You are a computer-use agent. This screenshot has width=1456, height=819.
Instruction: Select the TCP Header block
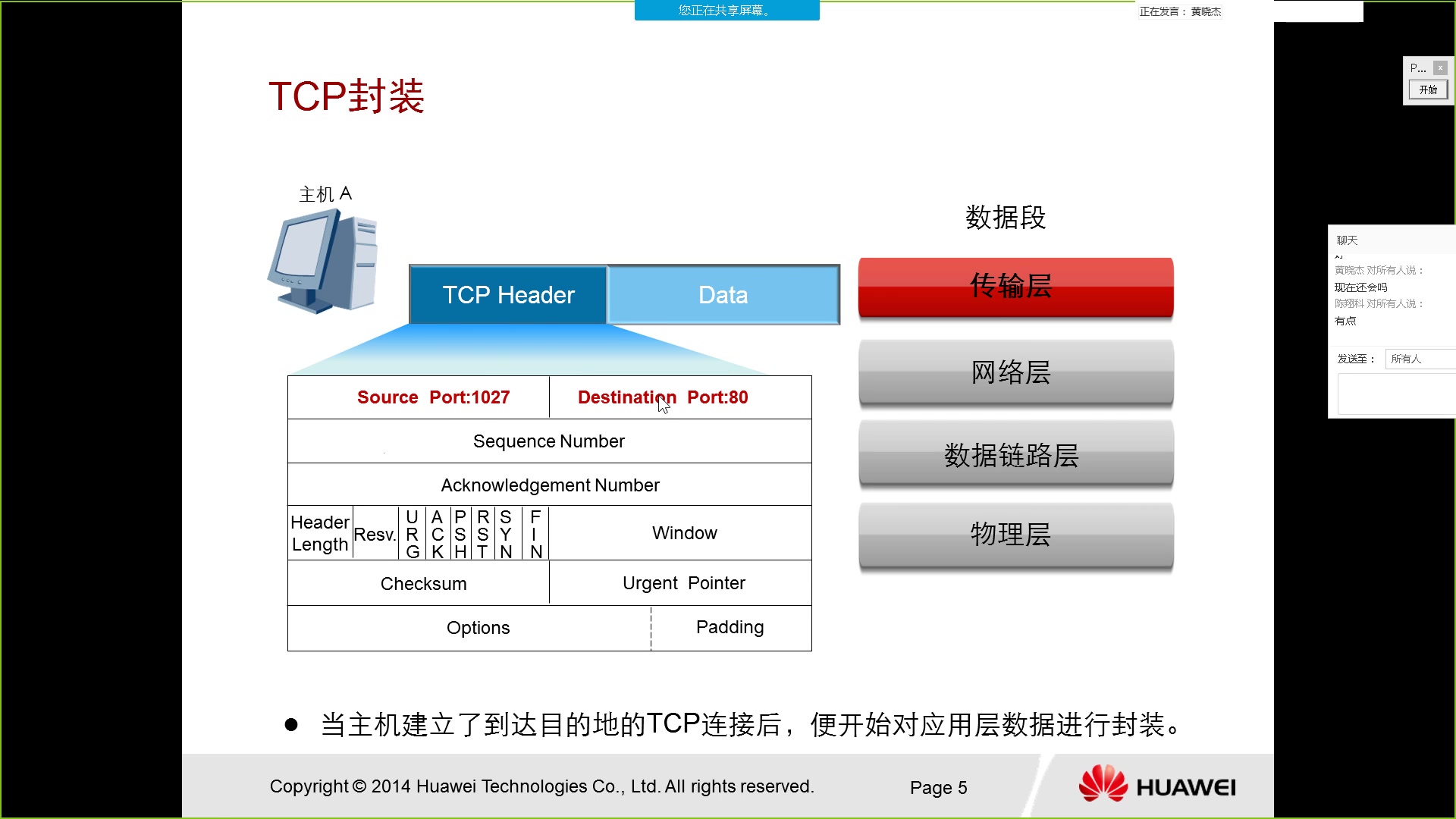click(508, 295)
